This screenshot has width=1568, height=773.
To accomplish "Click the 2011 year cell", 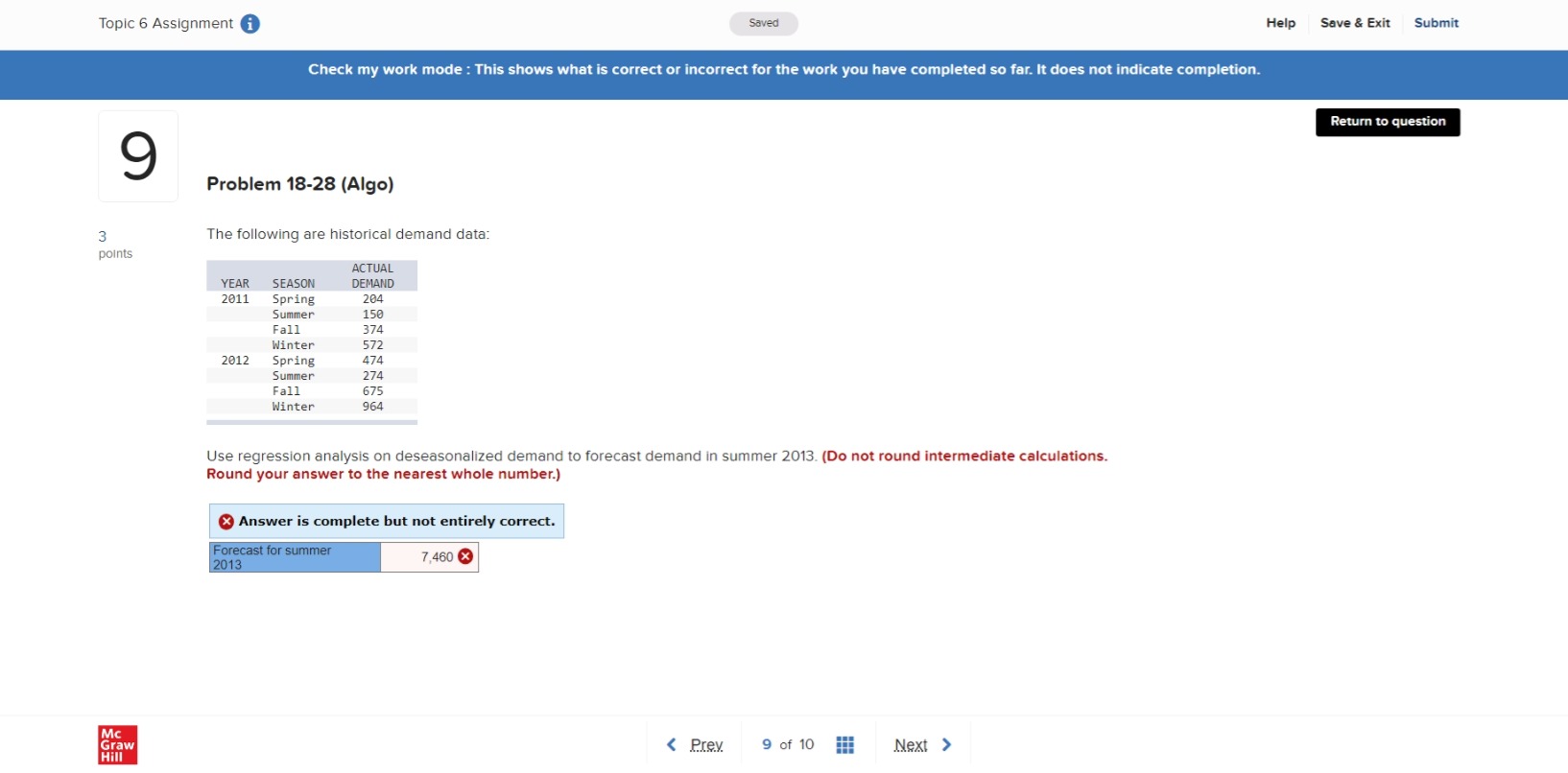I will [235, 299].
